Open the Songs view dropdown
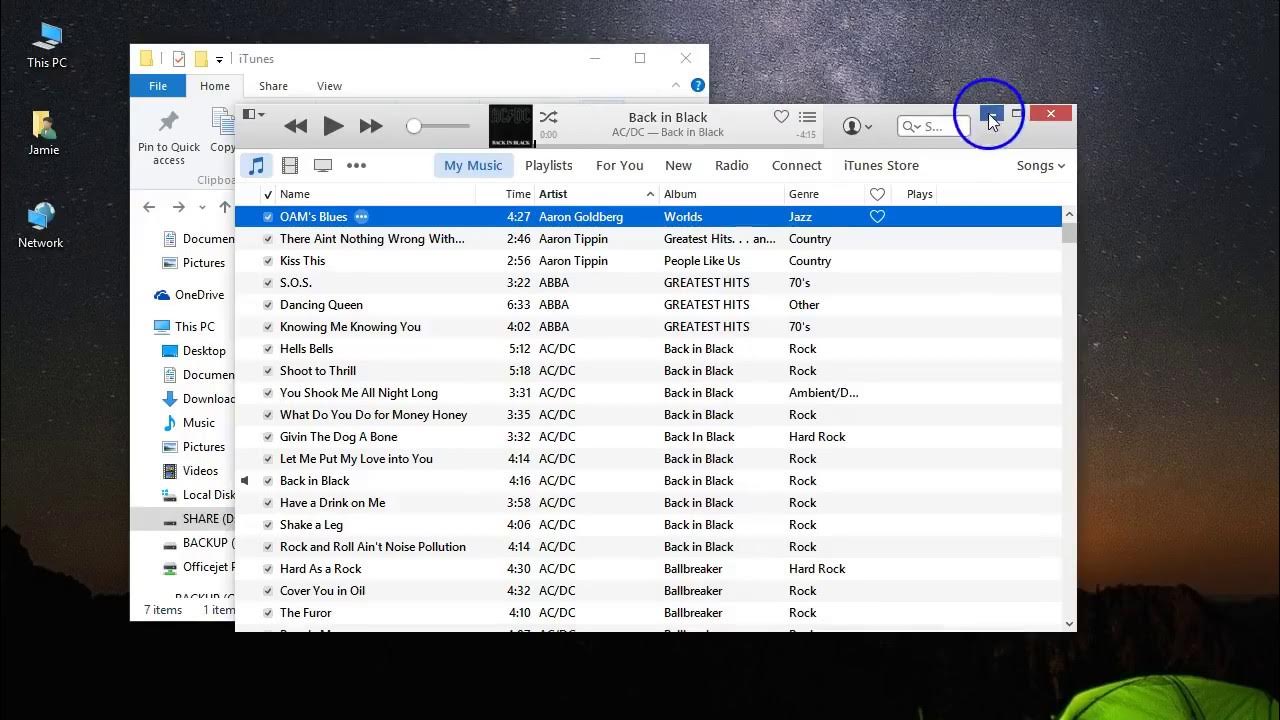 [x=1041, y=165]
